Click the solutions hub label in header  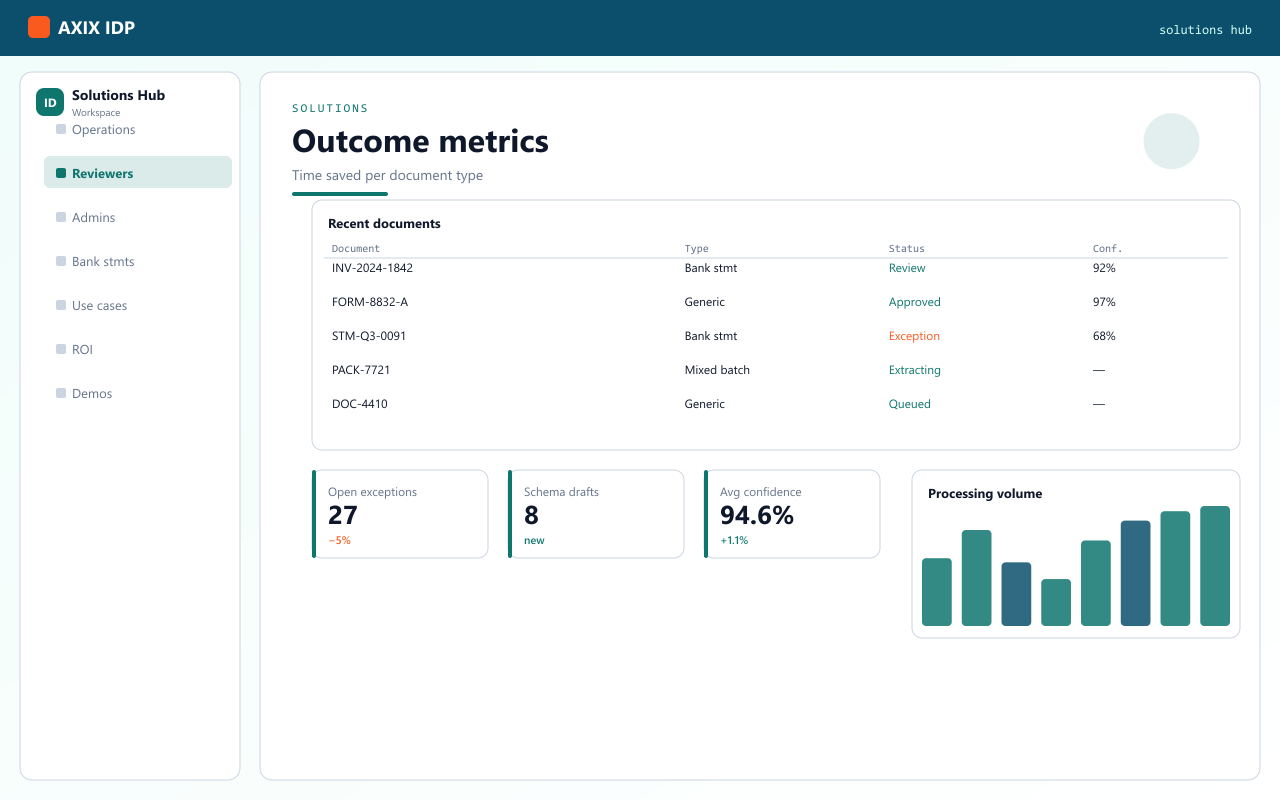(1205, 30)
